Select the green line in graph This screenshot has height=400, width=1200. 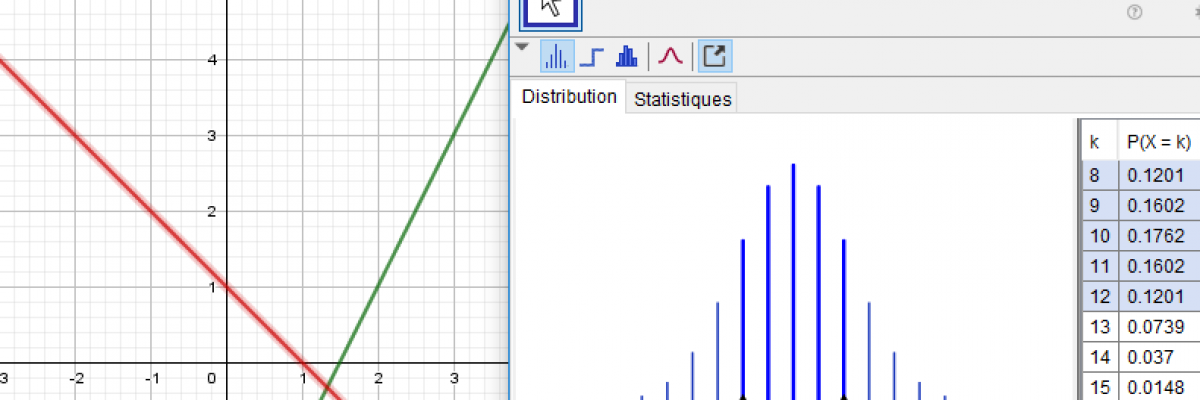click(x=415, y=210)
